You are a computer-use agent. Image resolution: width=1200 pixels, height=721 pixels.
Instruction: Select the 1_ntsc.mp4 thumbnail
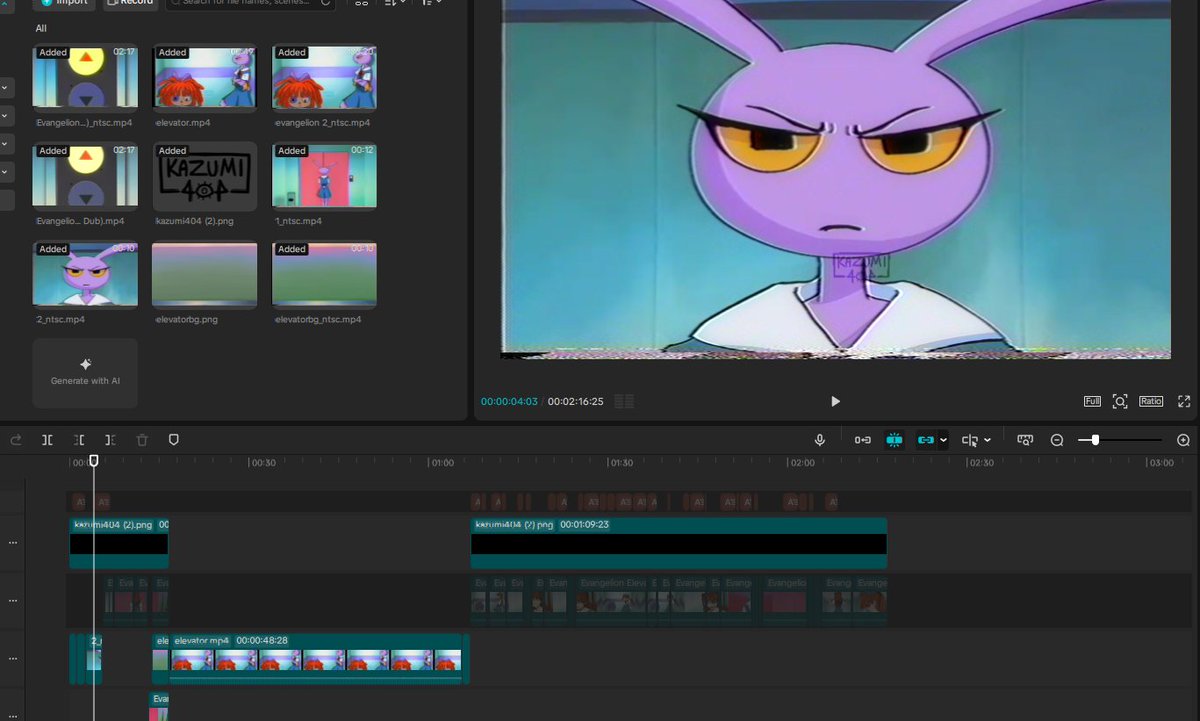pos(324,174)
